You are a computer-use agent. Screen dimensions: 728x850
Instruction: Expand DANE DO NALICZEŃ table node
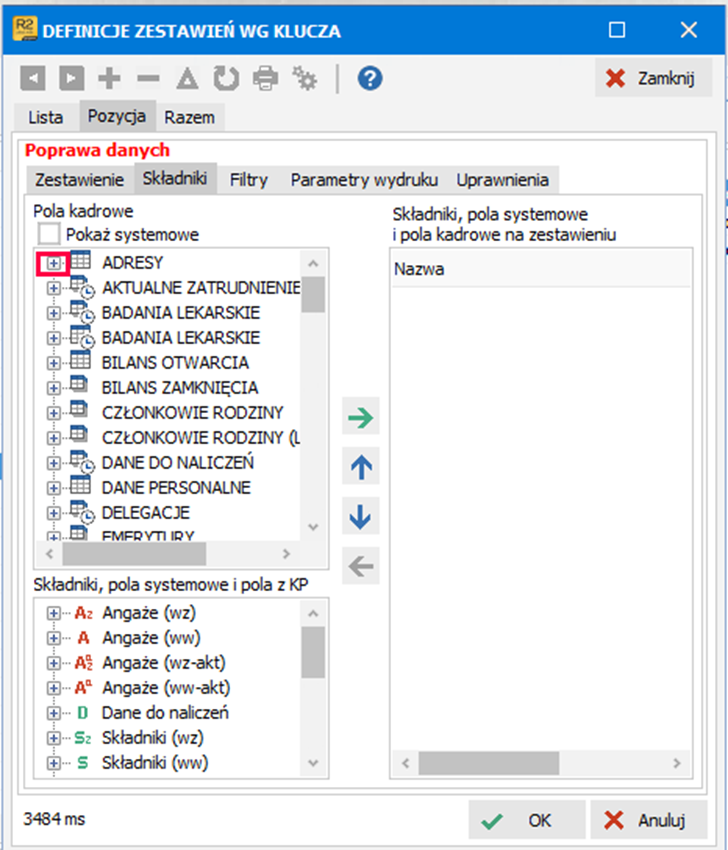53,463
